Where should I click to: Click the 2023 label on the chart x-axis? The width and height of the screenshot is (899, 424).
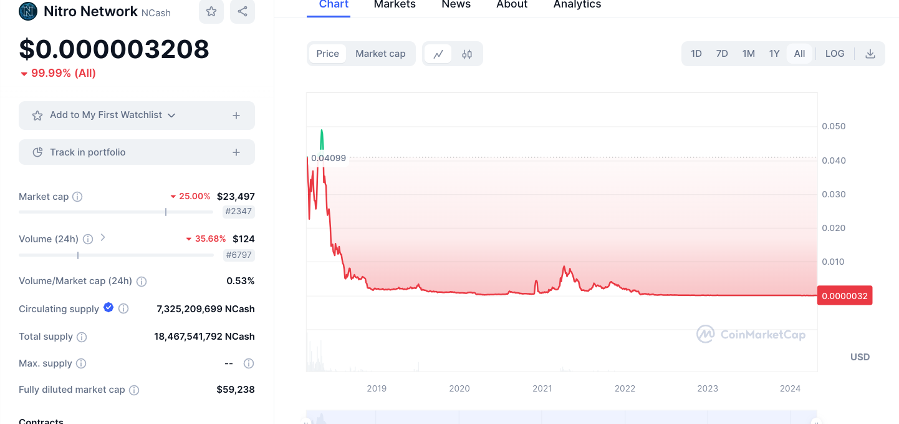coord(708,388)
